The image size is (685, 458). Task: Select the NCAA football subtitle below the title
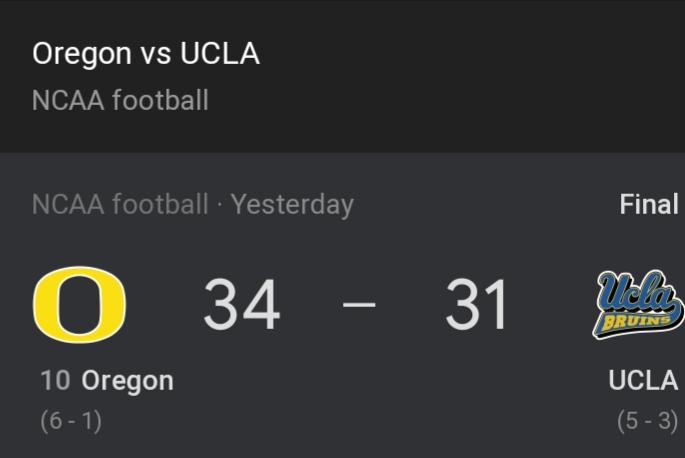click(x=120, y=100)
